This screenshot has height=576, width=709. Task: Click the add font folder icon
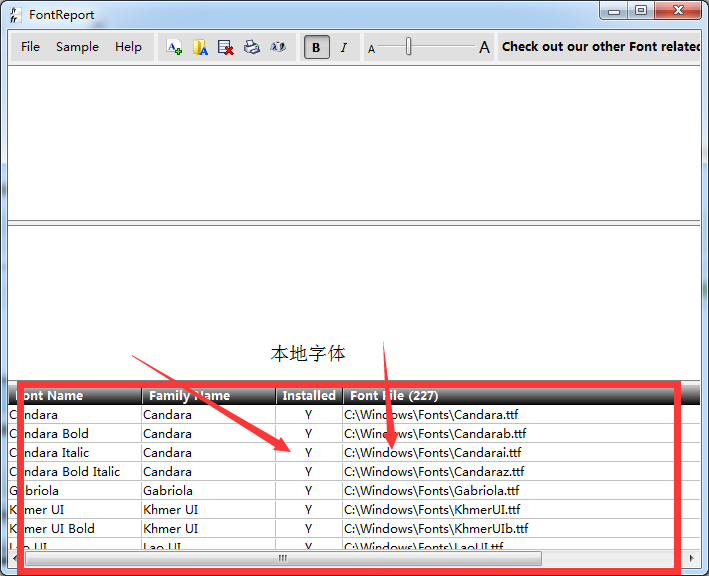pyautogui.click(x=200, y=47)
